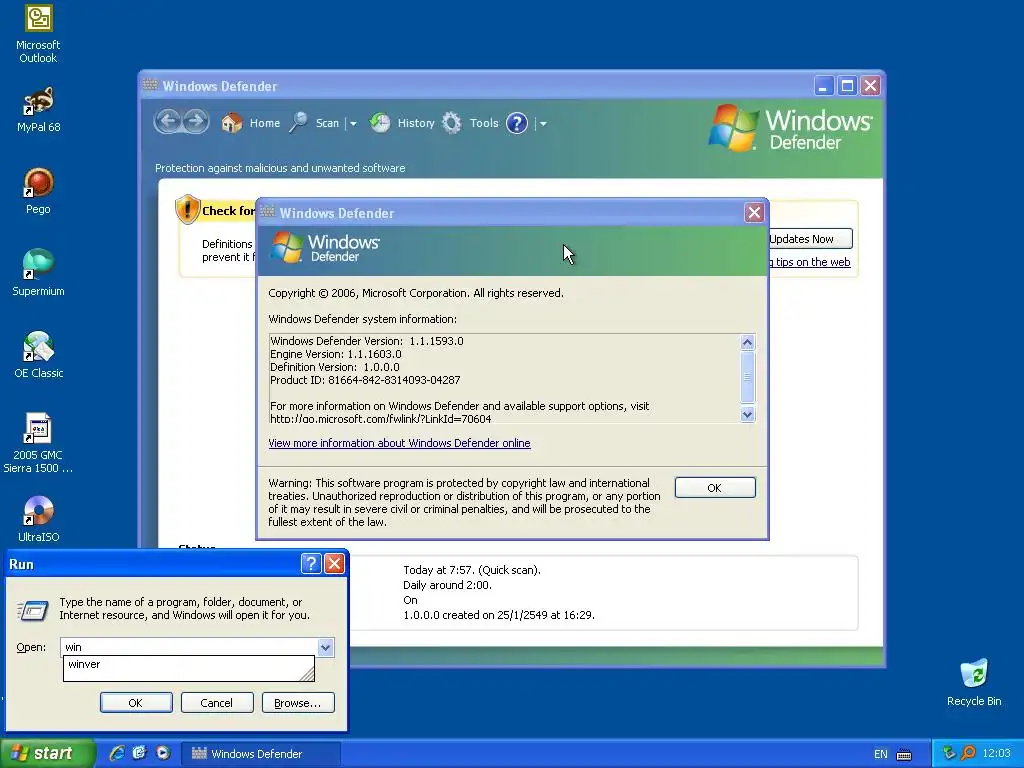Launch UltraISO desktop shortcut

[38, 519]
